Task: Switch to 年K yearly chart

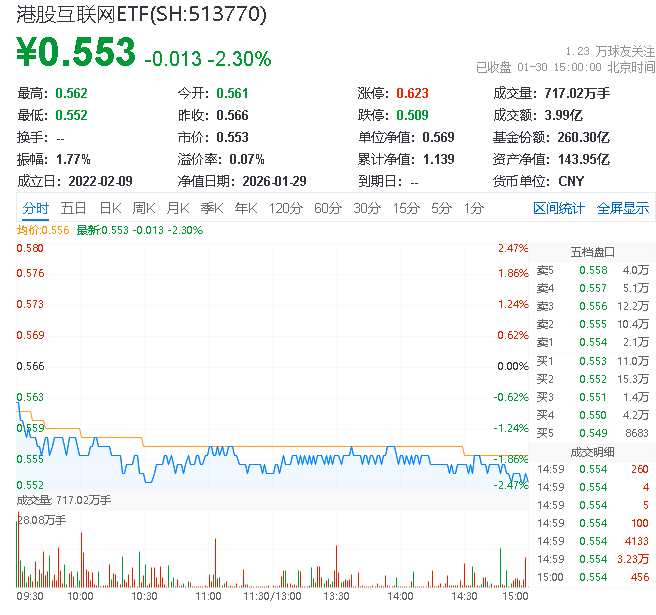Action: point(245,208)
